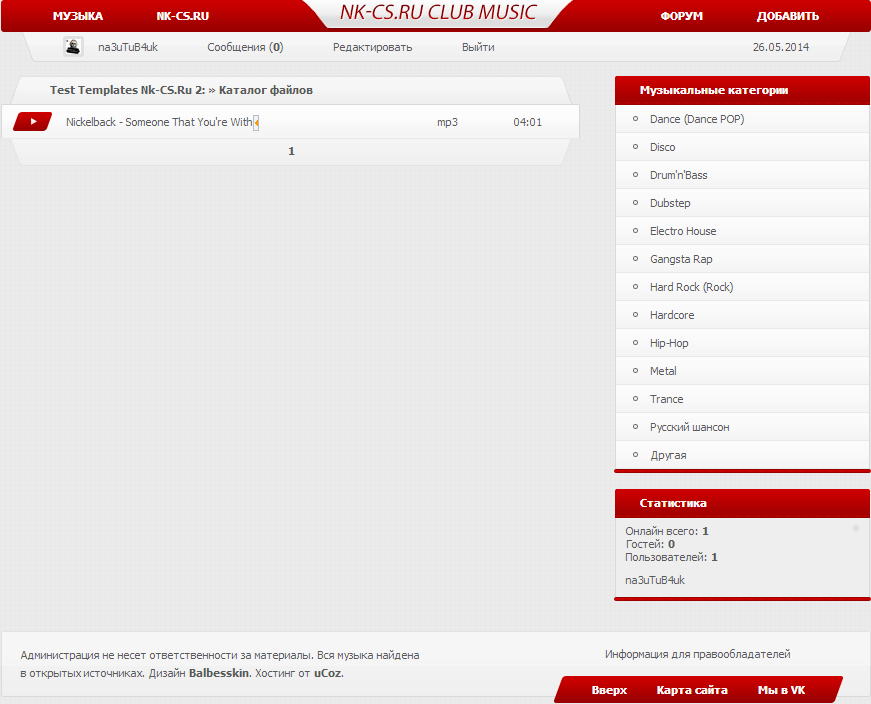Screen dimensions: 871x704
Task: Click the Музыкальные категории header
Action: coord(713,90)
